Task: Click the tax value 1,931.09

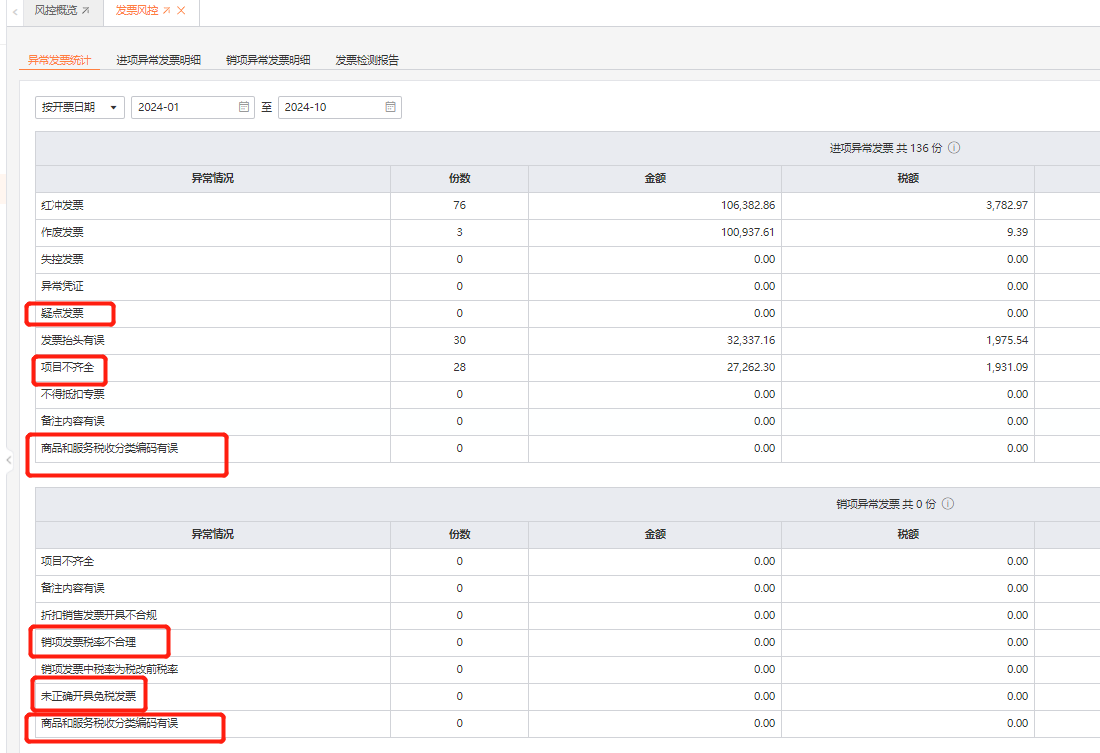Action: (x=1007, y=367)
